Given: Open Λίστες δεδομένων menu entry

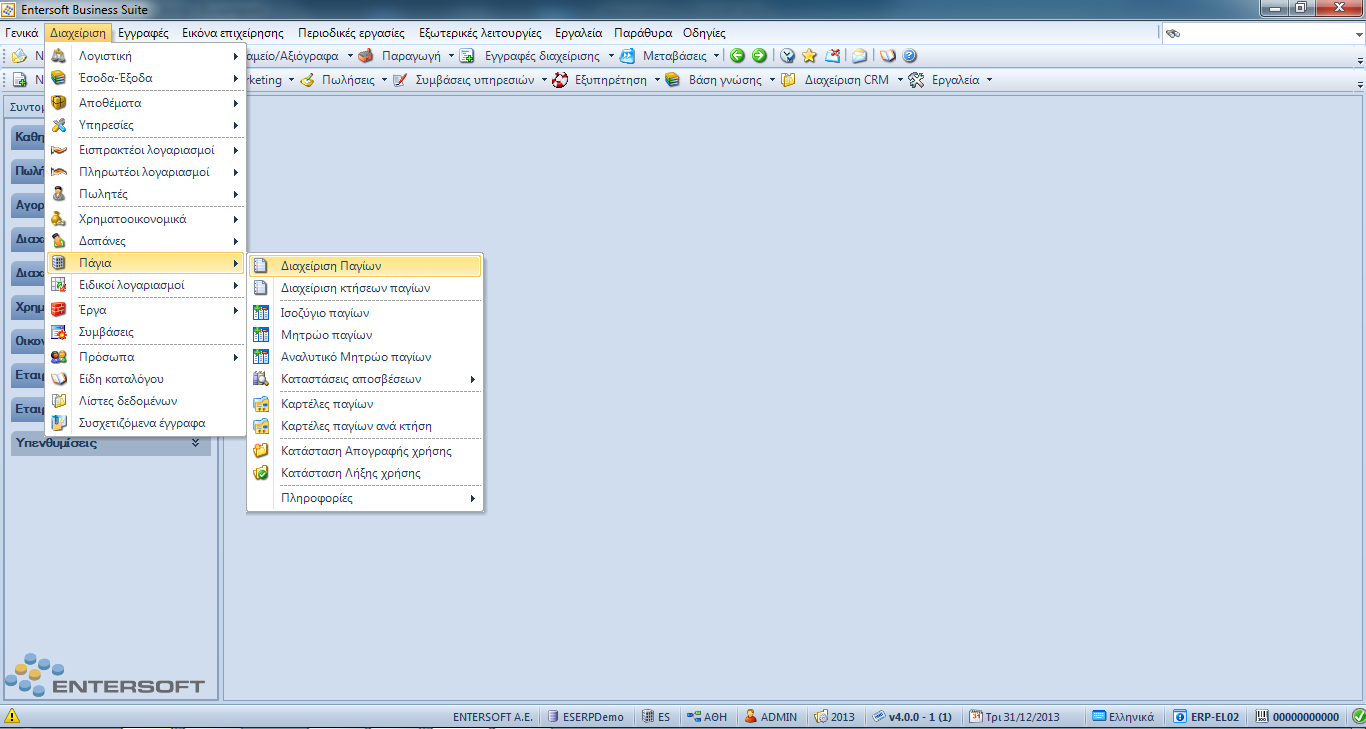Looking at the screenshot, I should (x=145, y=401).
